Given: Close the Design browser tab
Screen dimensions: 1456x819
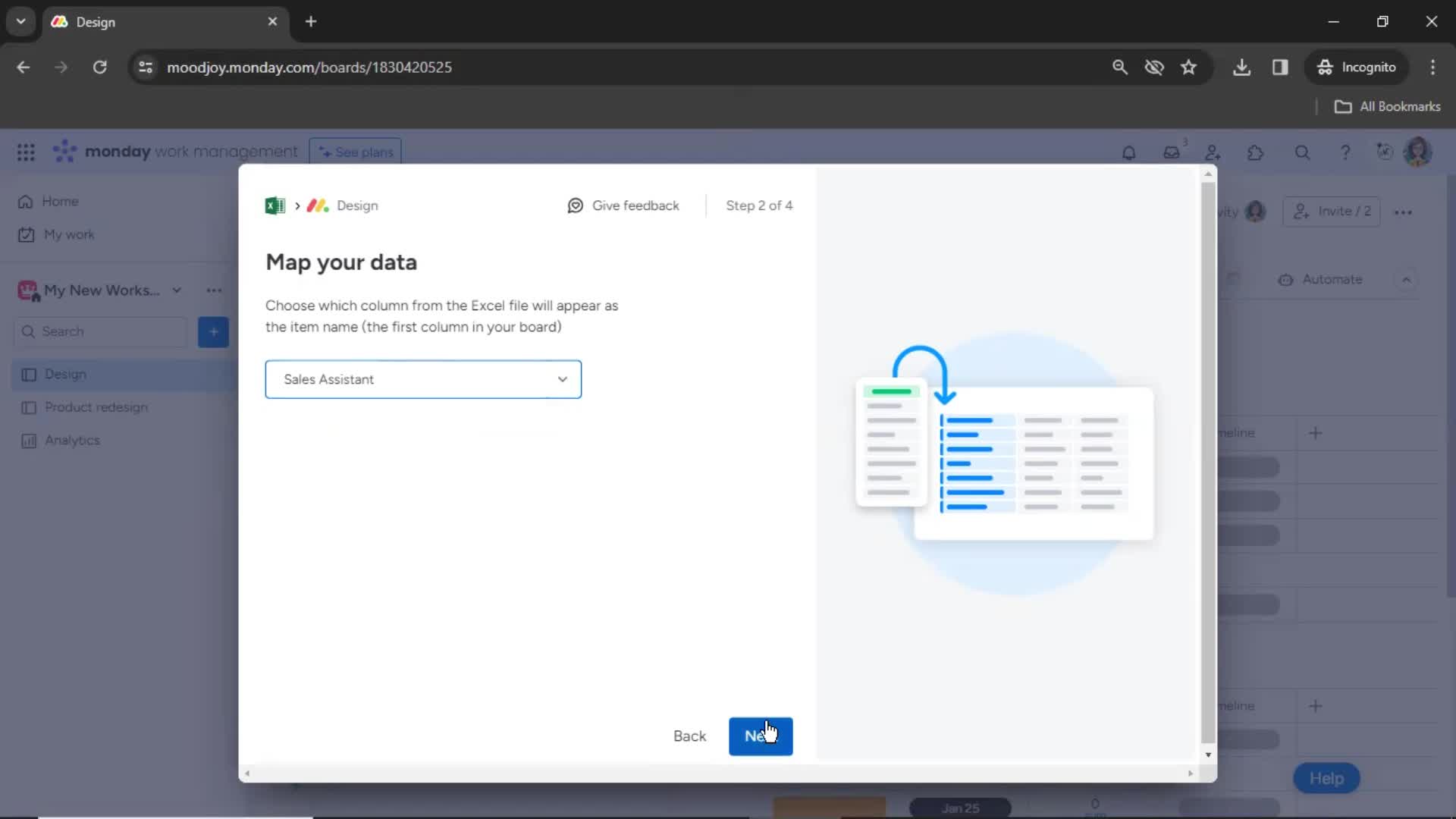Looking at the screenshot, I should (272, 22).
